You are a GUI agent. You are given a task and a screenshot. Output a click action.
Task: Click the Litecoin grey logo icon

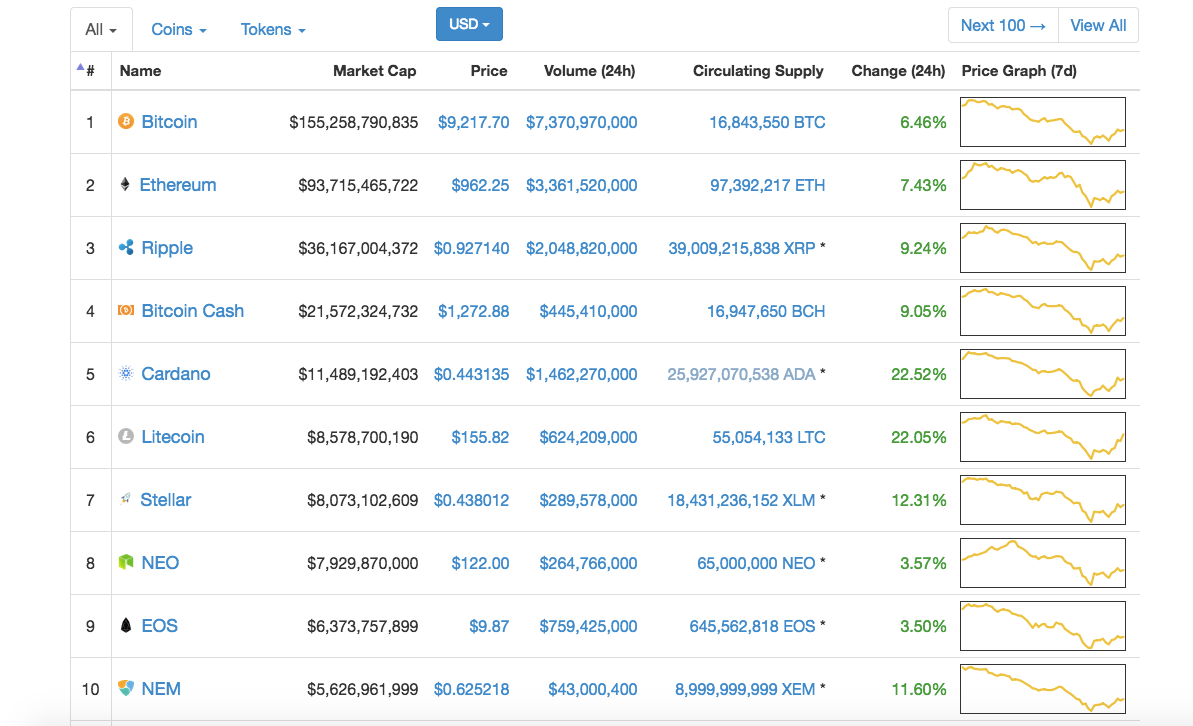126,436
